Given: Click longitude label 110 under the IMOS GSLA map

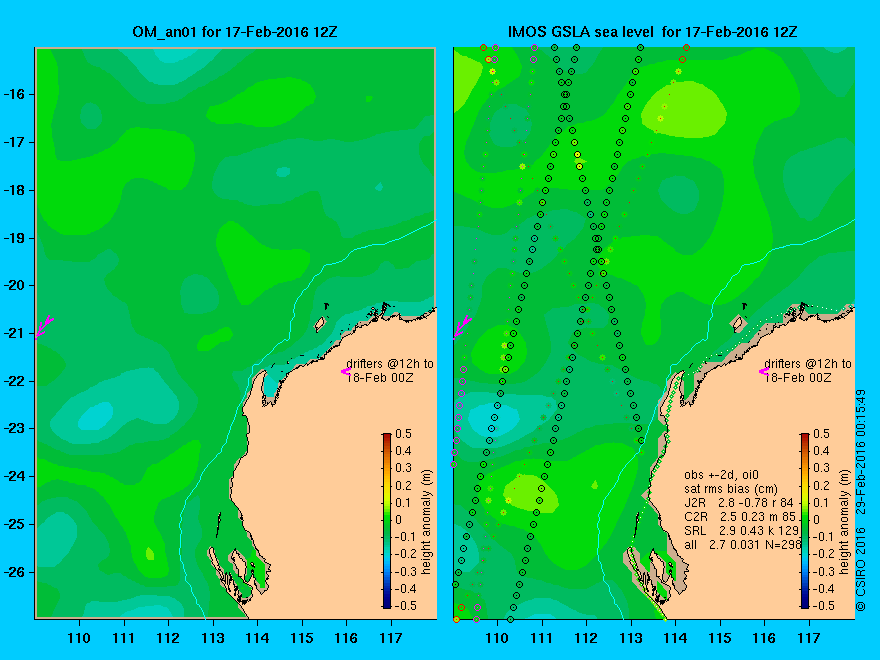Looking at the screenshot, I should [497, 638].
